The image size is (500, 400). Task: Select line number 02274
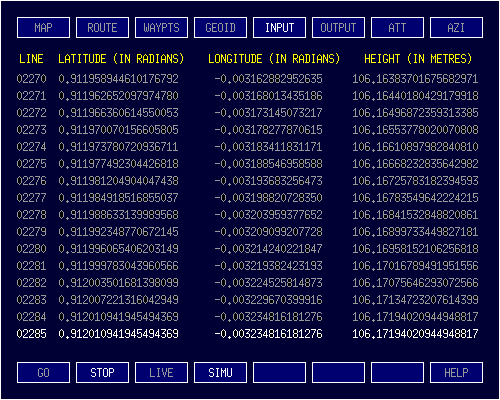31,147
